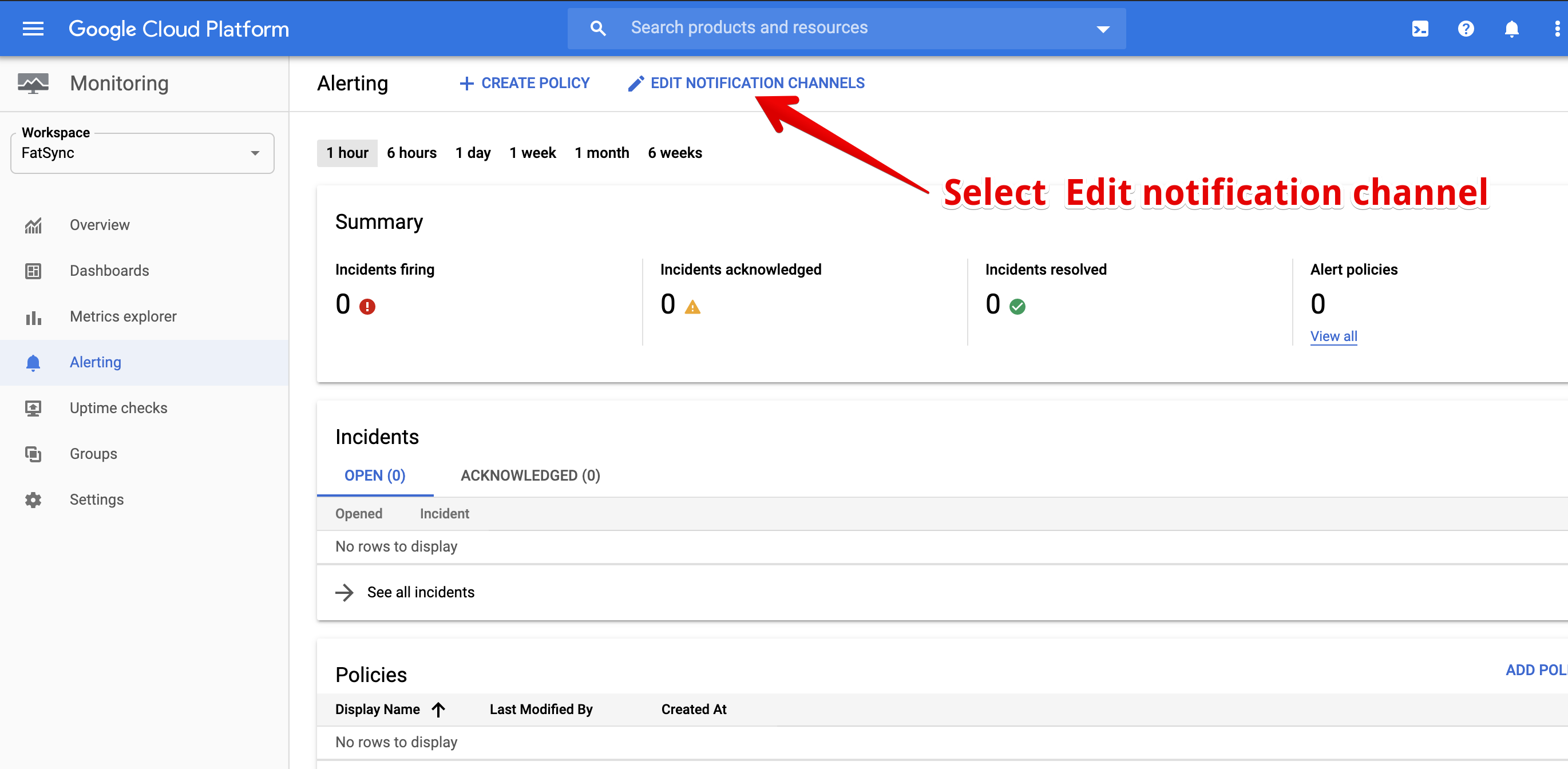The image size is (1568, 769).
Task: Click the Settings gear icon
Action: point(33,500)
